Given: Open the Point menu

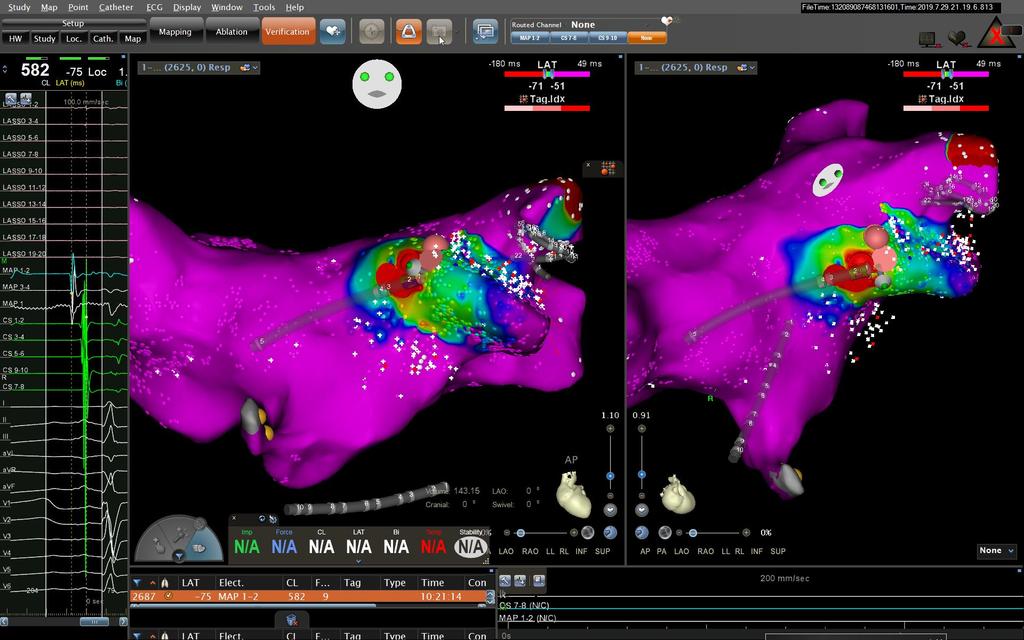Looking at the screenshot, I should pyautogui.click(x=78, y=7).
